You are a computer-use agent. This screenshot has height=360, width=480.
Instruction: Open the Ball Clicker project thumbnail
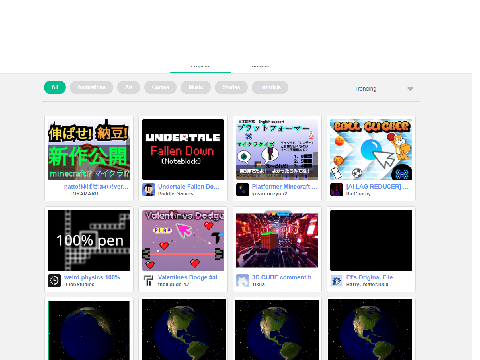pyautogui.click(x=371, y=149)
